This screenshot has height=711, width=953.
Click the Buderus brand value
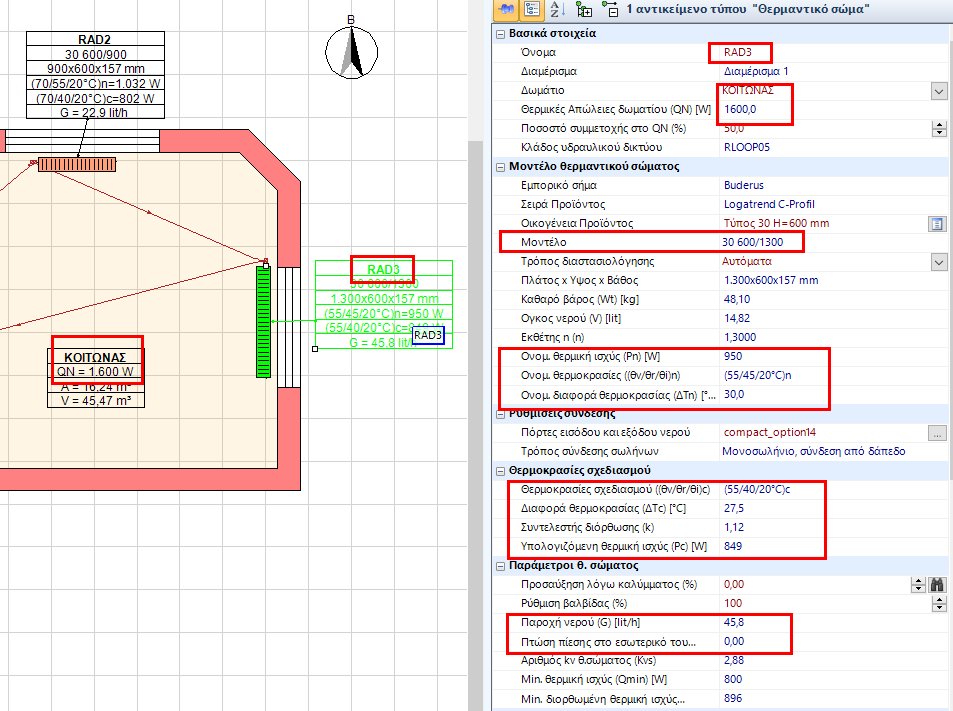(x=743, y=185)
